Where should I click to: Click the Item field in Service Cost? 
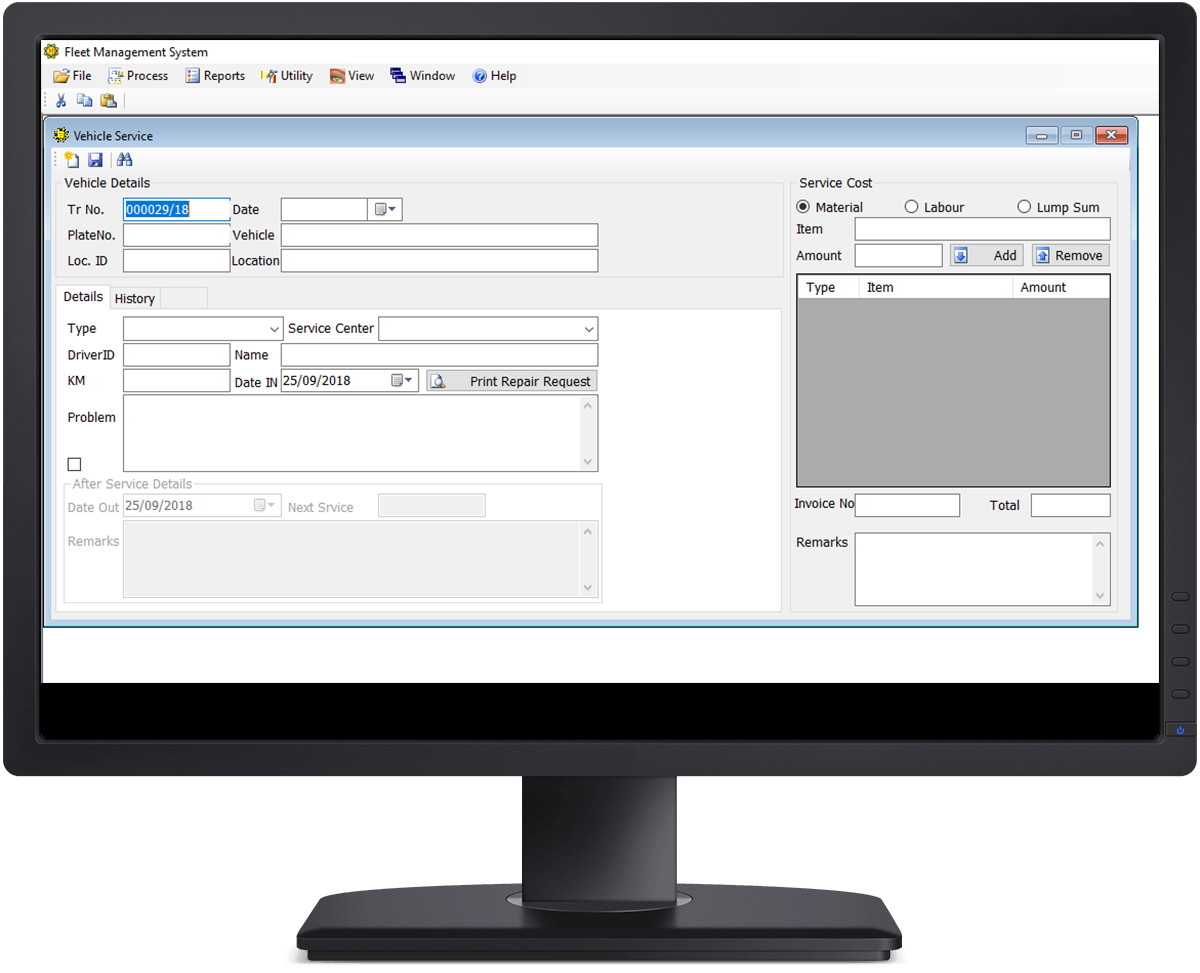pos(983,229)
